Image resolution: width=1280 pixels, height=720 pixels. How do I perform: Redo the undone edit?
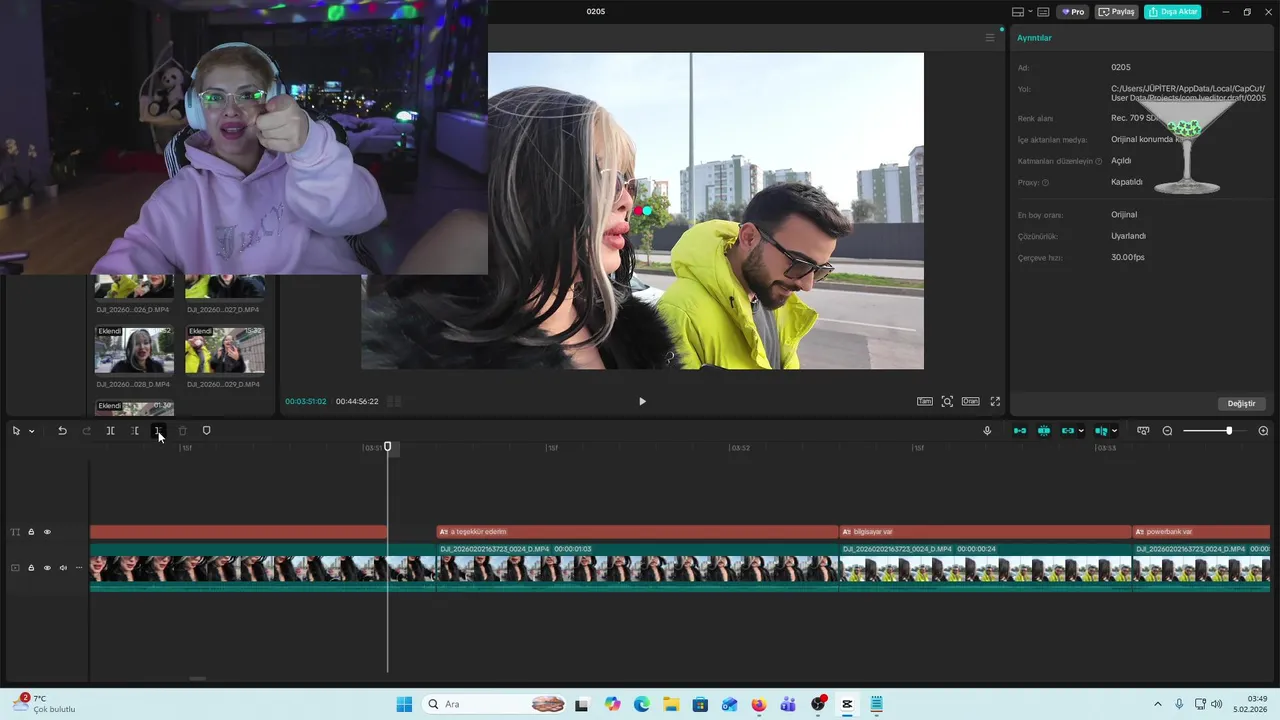coord(86,431)
